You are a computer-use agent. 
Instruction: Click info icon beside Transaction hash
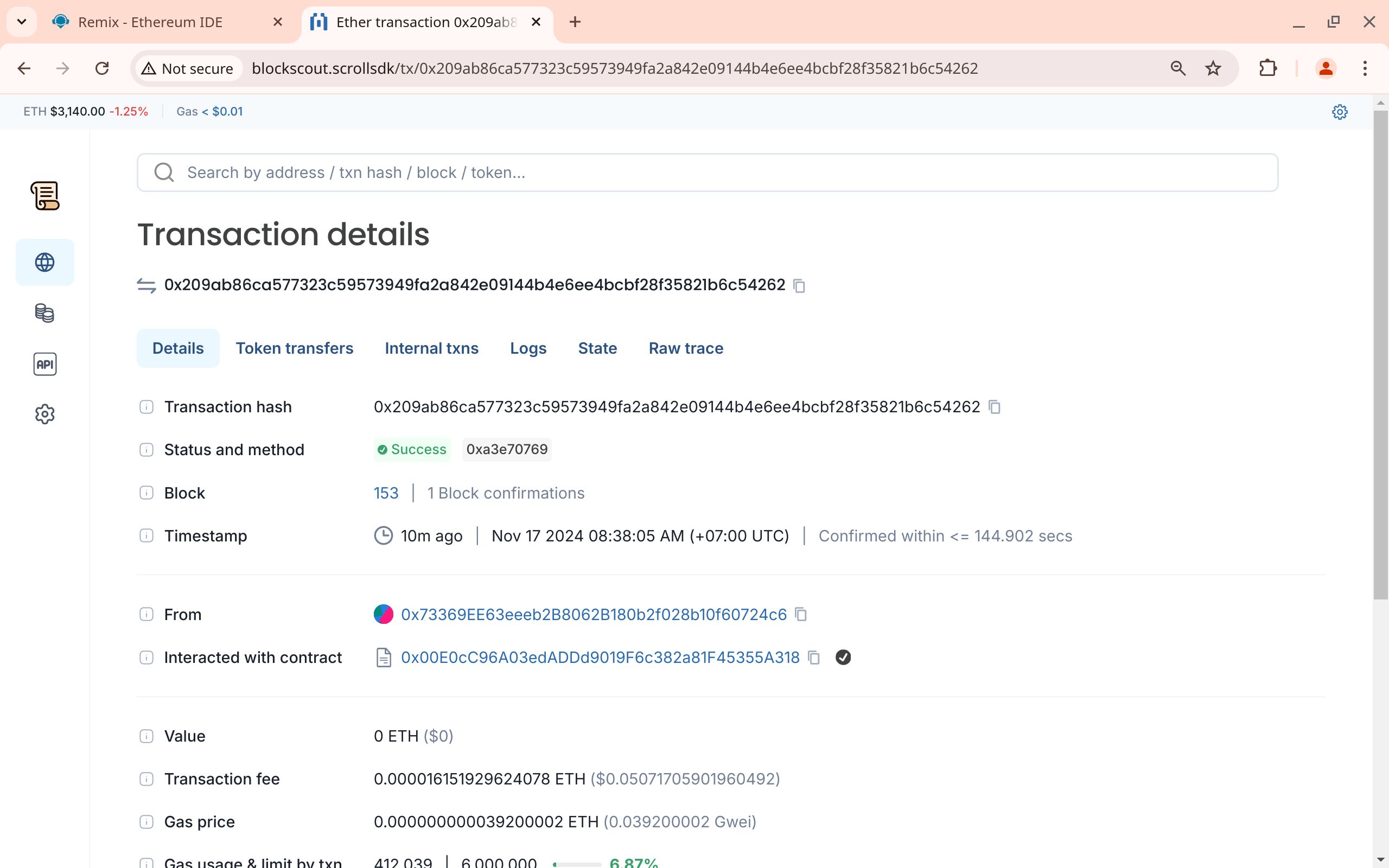146,407
